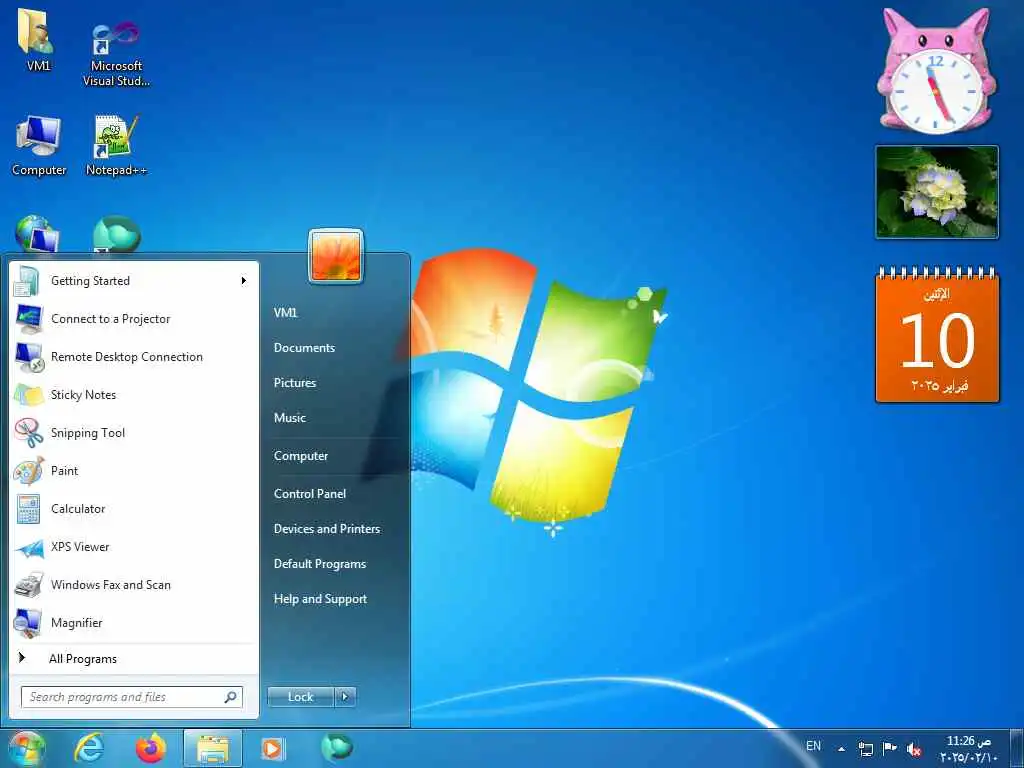Viewport: 1024px width, 768px height.
Task: Click the Paint palette icon
Action: [x=28, y=471]
